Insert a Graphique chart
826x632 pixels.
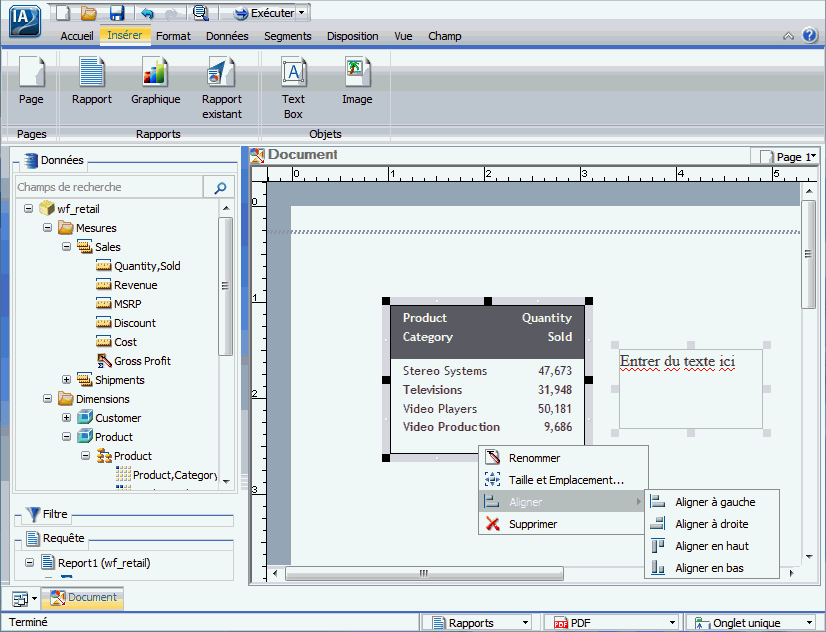(x=155, y=81)
